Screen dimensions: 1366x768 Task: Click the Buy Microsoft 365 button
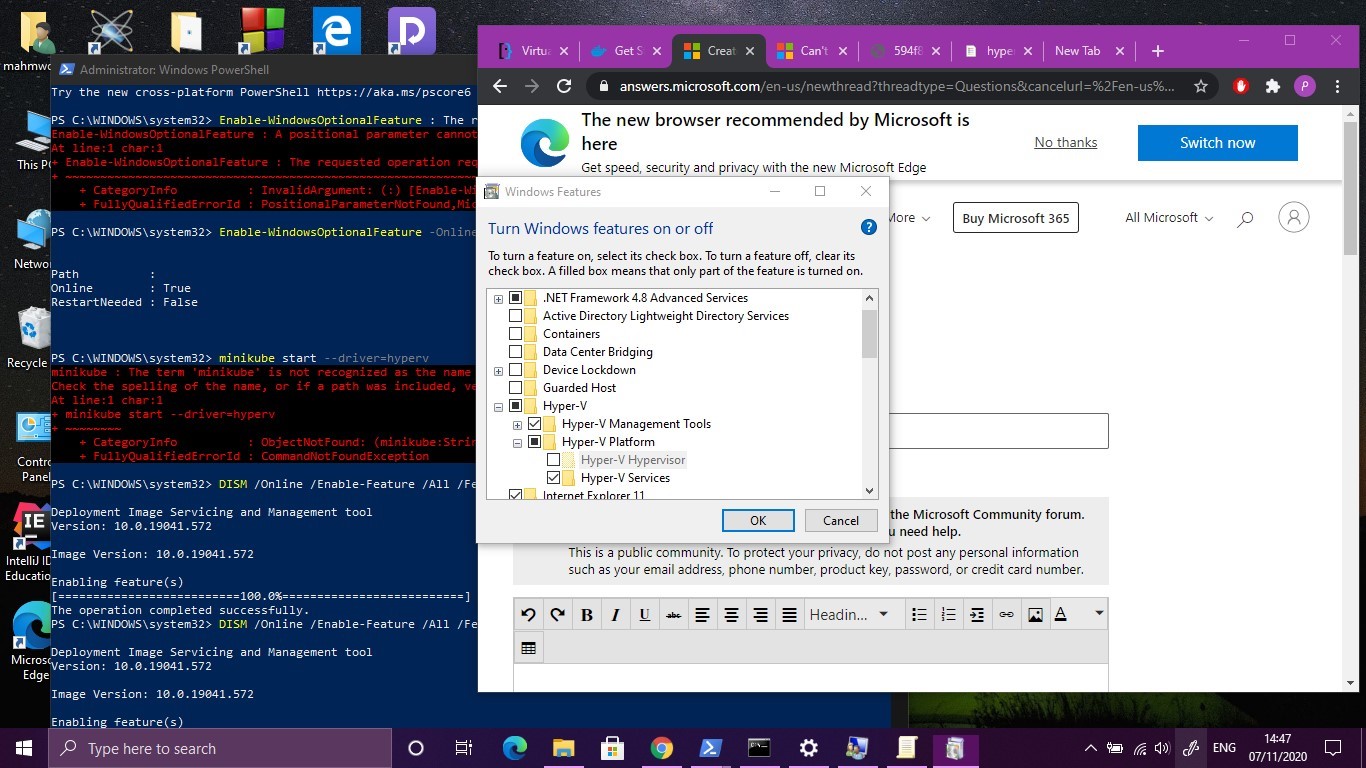click(1015, 217)
